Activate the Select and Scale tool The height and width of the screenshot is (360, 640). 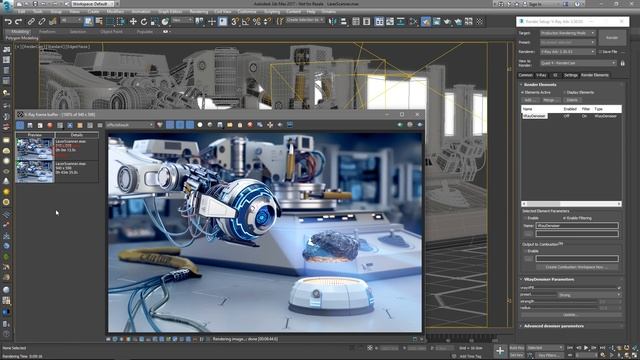click(155, 21)
